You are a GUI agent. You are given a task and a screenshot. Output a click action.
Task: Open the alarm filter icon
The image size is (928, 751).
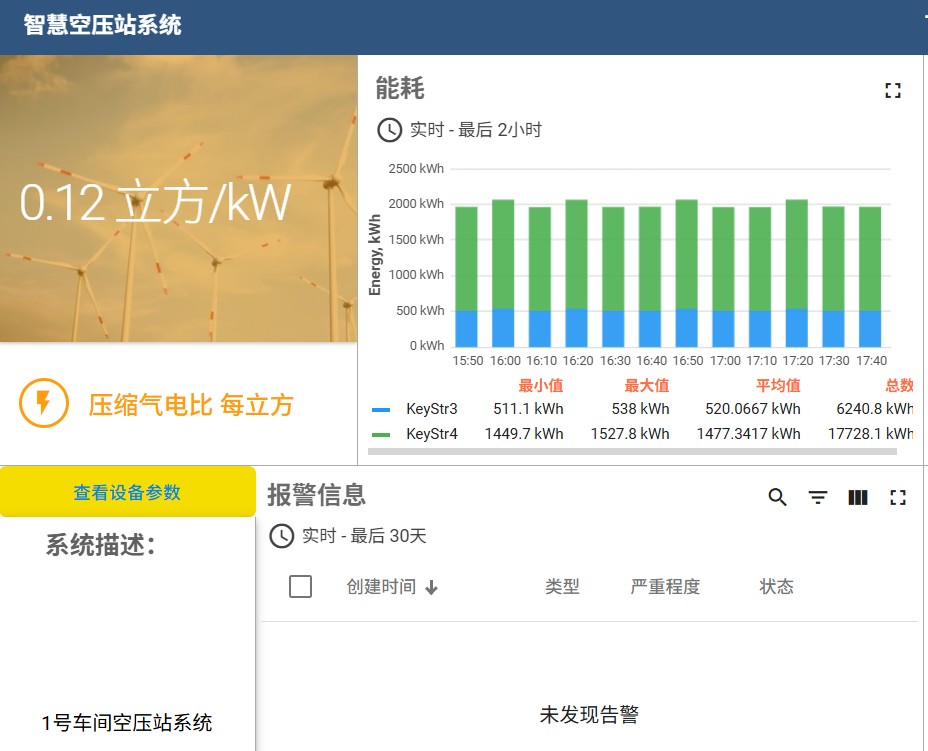coord(818,497)
